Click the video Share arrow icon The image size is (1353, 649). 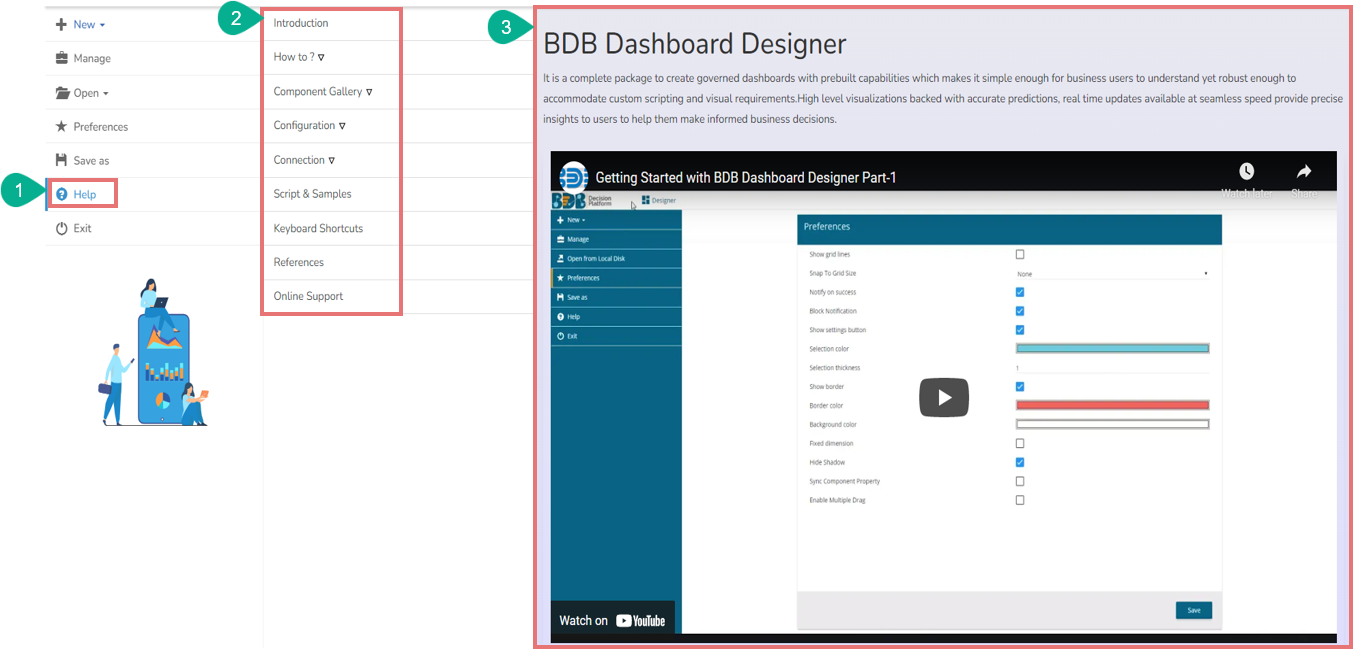click(1304, 172)
